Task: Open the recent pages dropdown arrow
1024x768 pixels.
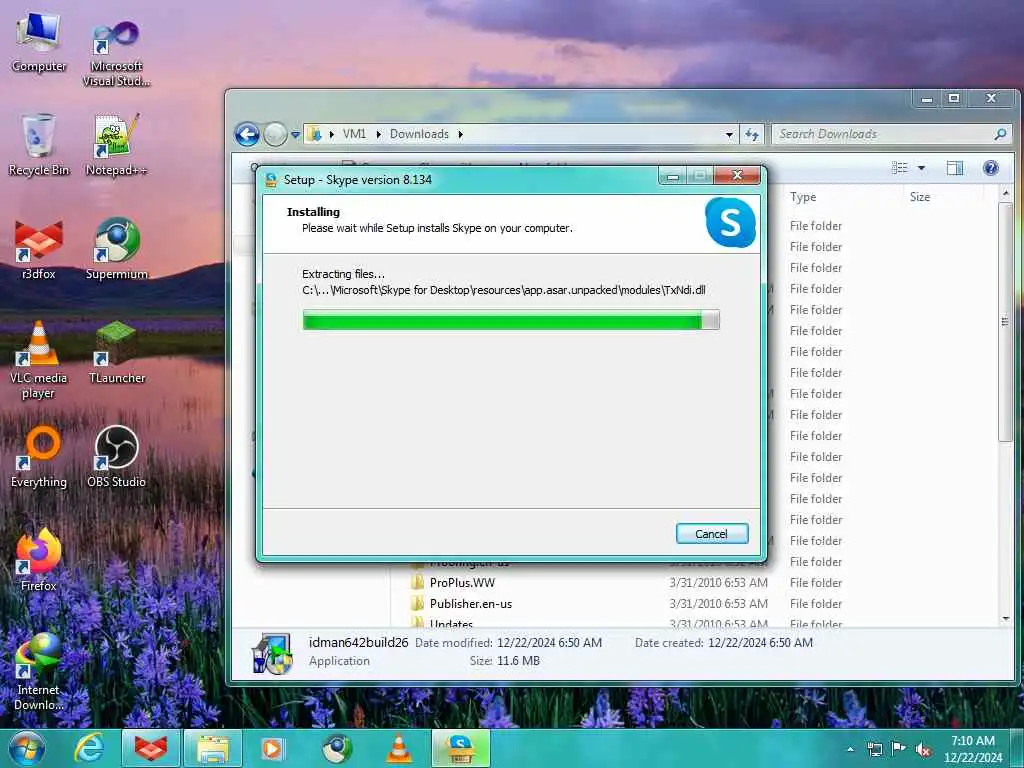Action: tap(295, 135)
